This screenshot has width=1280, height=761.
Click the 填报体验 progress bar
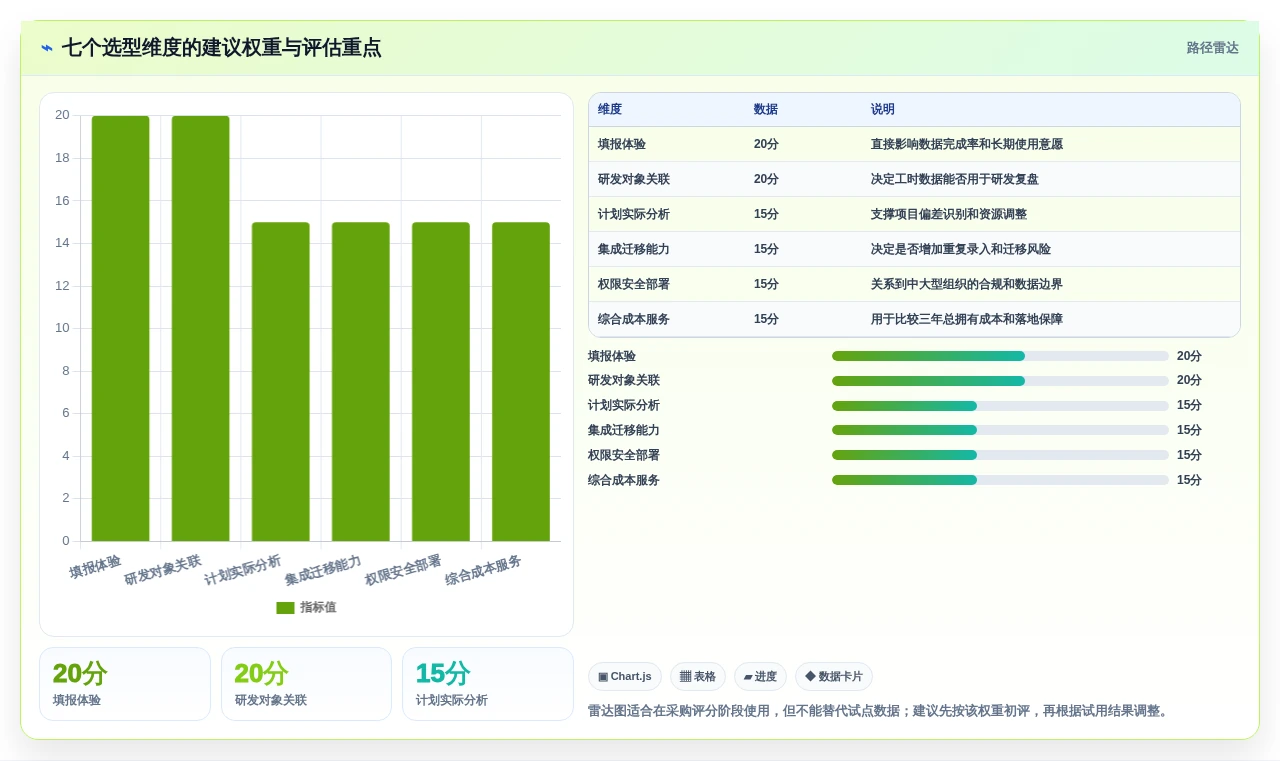click(x=1000, y=356)
